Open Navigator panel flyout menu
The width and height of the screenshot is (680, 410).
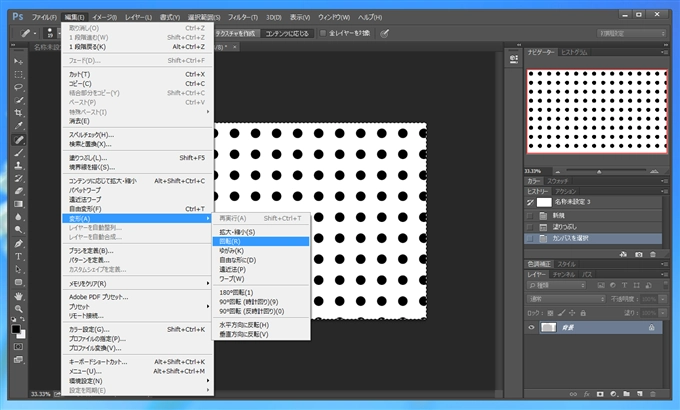(x=664, y=52)
